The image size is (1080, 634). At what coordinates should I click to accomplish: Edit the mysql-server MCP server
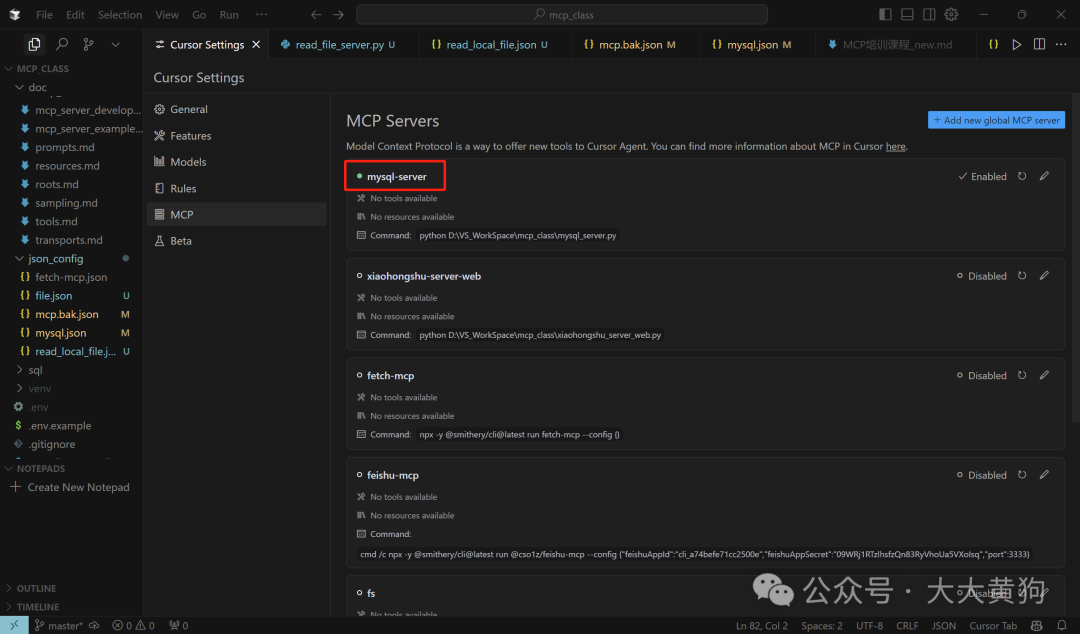tap(1044, 176)
